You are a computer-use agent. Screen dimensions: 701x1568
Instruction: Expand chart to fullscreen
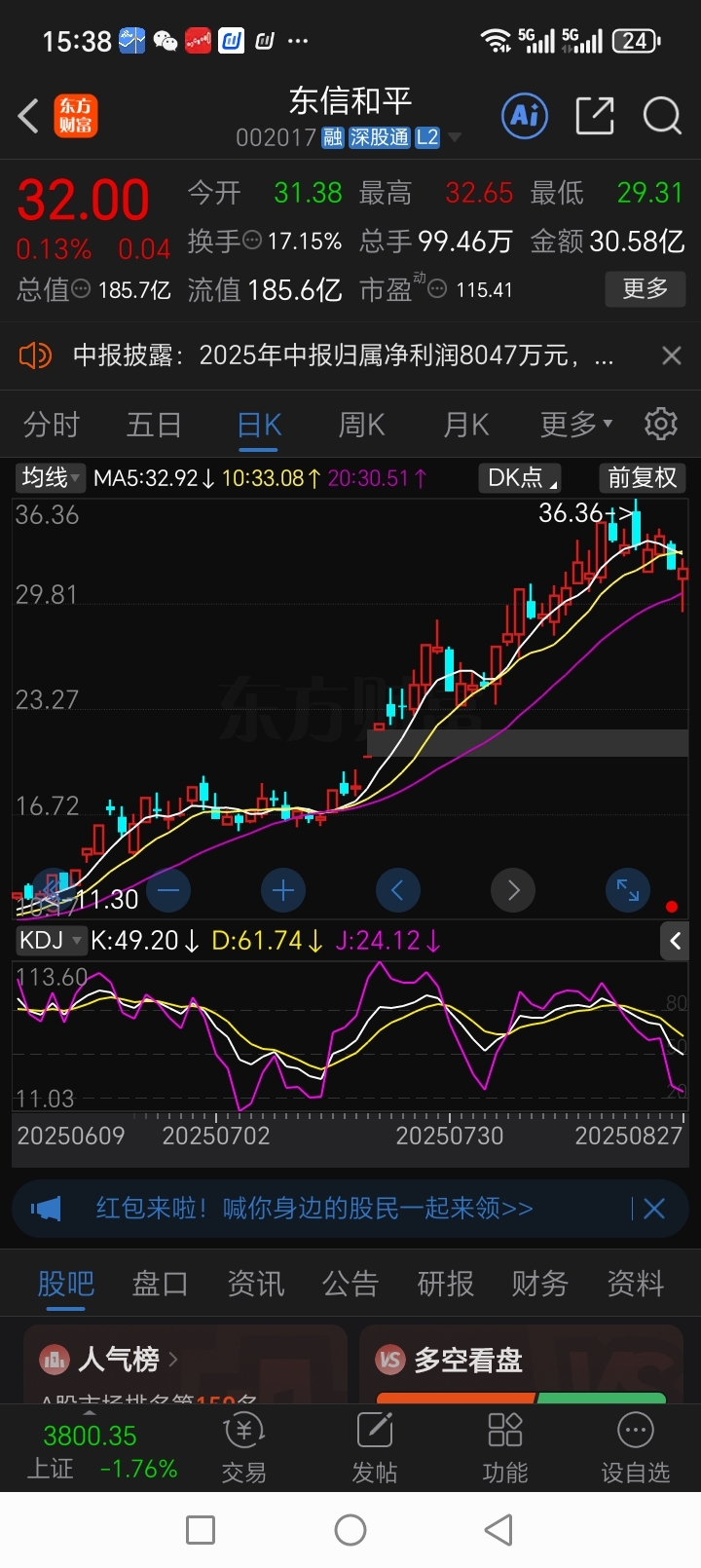[628, 889]
